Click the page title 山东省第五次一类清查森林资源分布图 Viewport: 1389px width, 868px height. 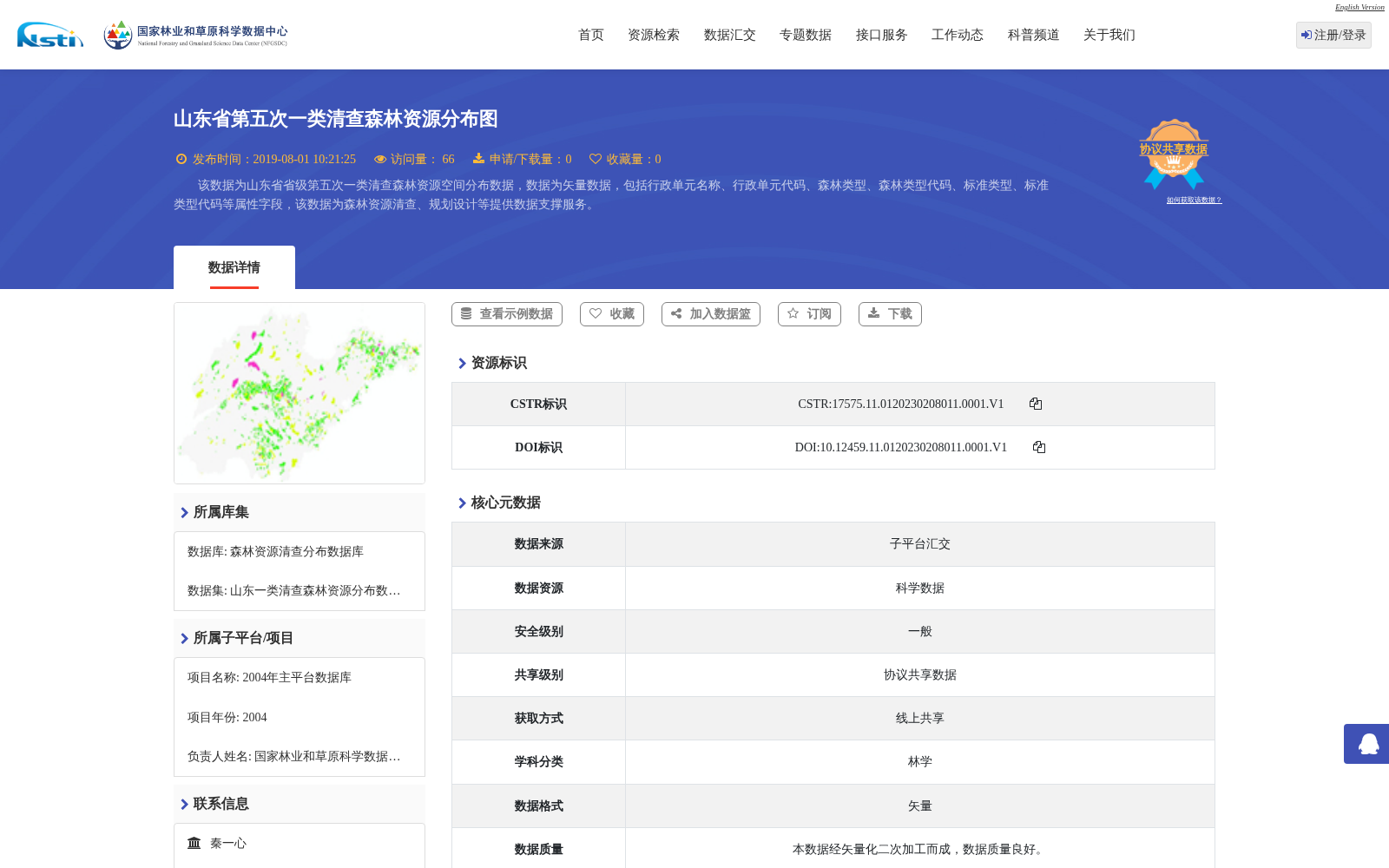(336, 119)
